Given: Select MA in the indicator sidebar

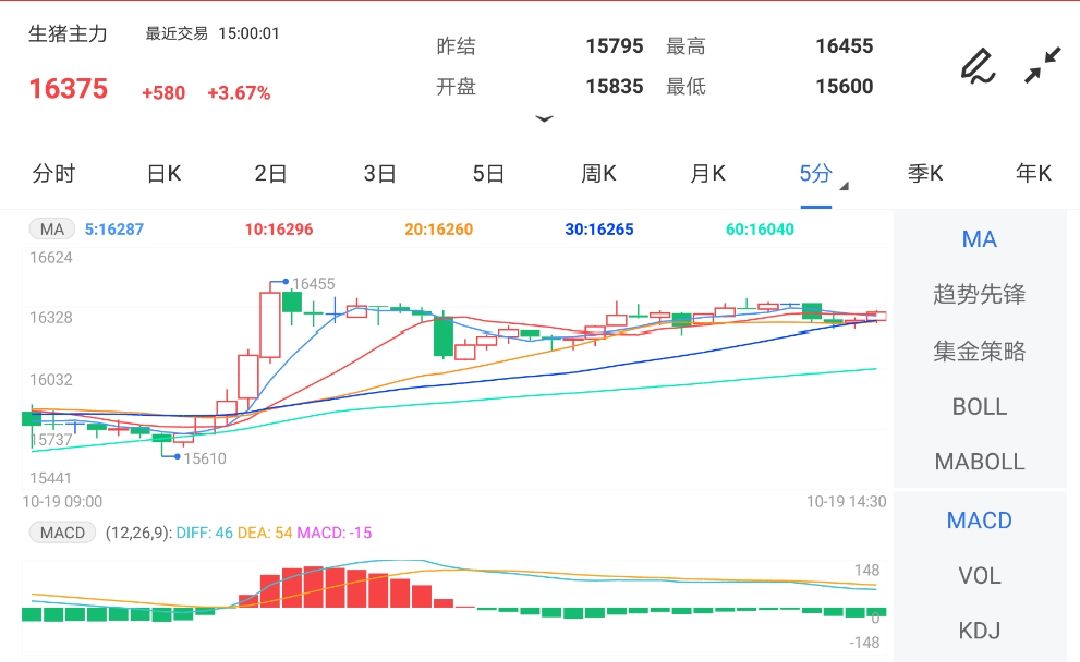Looking at the screenshot, I should (x=979, y=240).
